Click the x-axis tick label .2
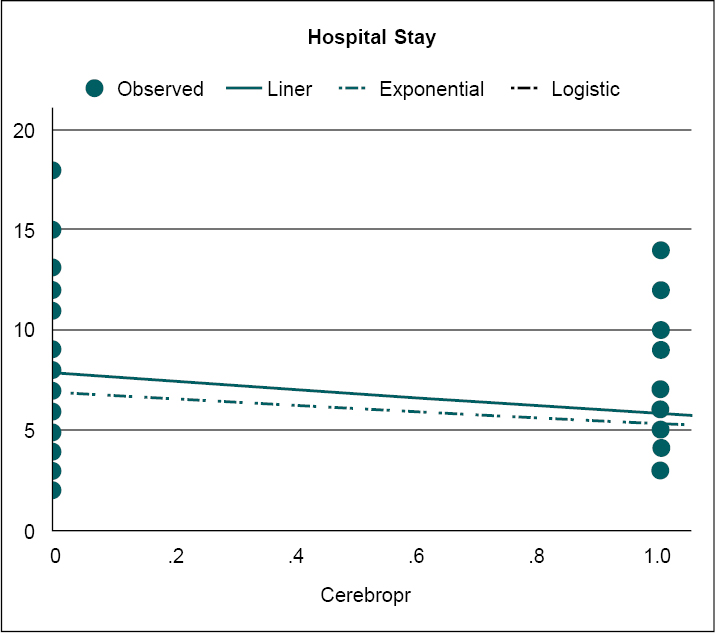Screen dimensions: 715x633 click(175, 557)
